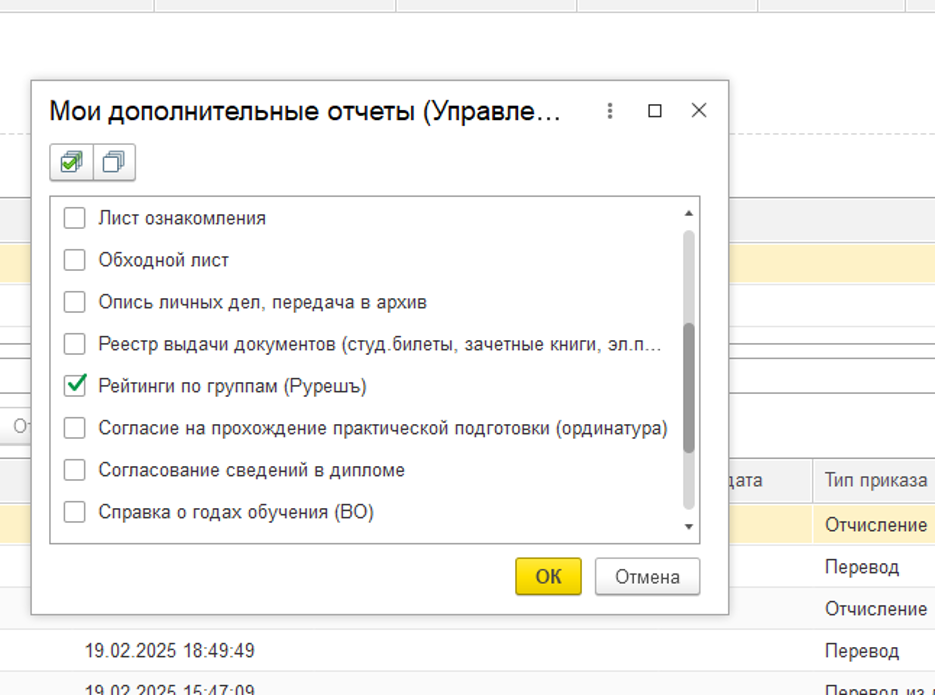936x696 pixels.
Task: Click the Тип приказа column header
Action: coord(875,480)
